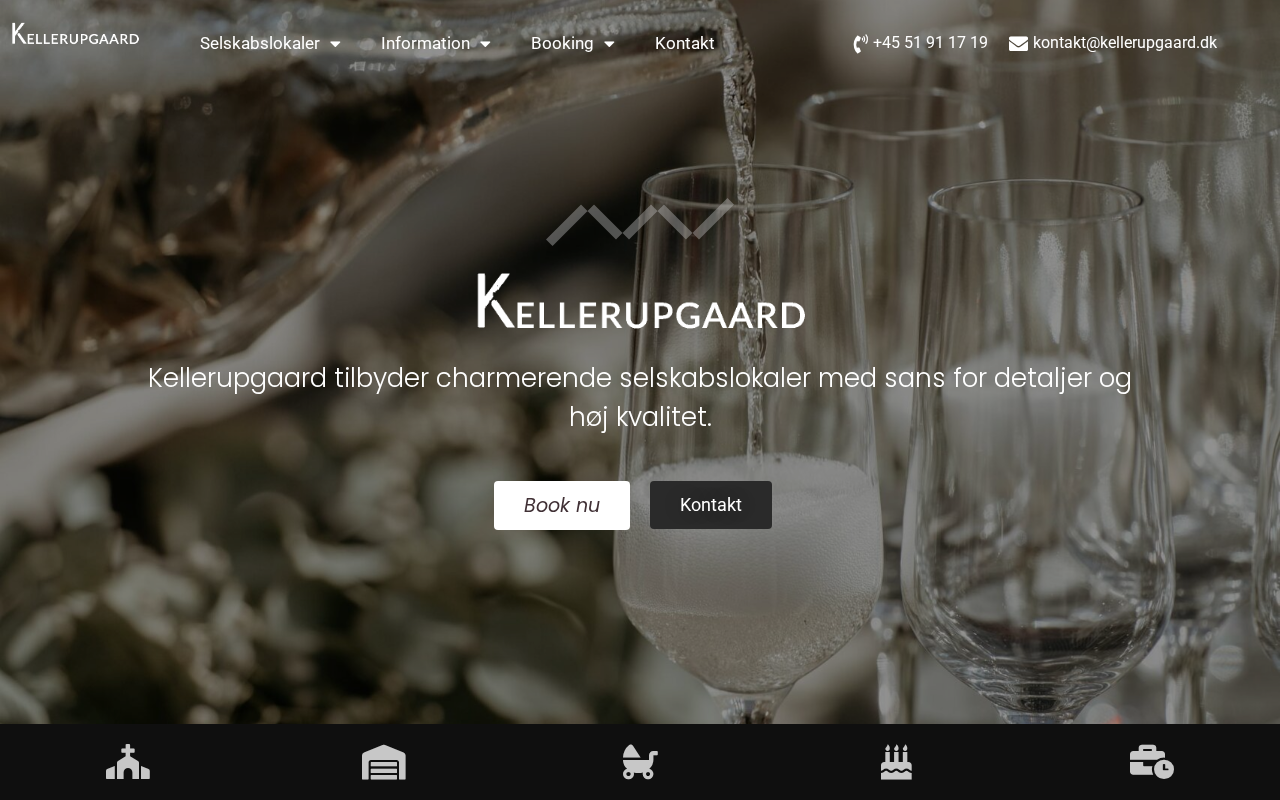Click the birthday cake icon

coord(896,762)
